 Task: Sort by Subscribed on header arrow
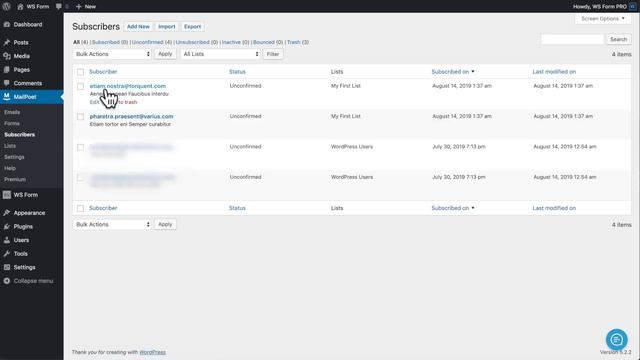[x=473, y=72]
